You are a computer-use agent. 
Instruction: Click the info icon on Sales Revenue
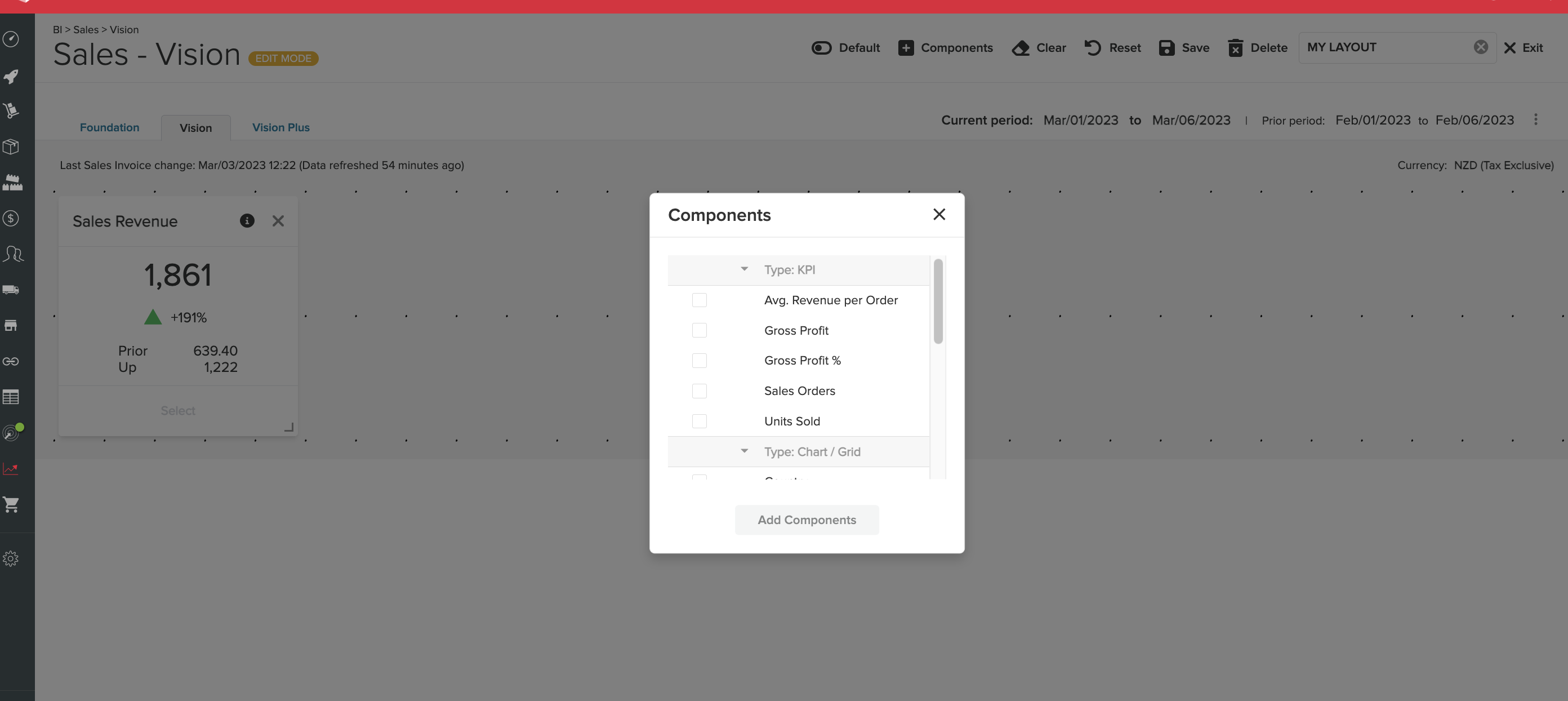click(x=247, y=221)
